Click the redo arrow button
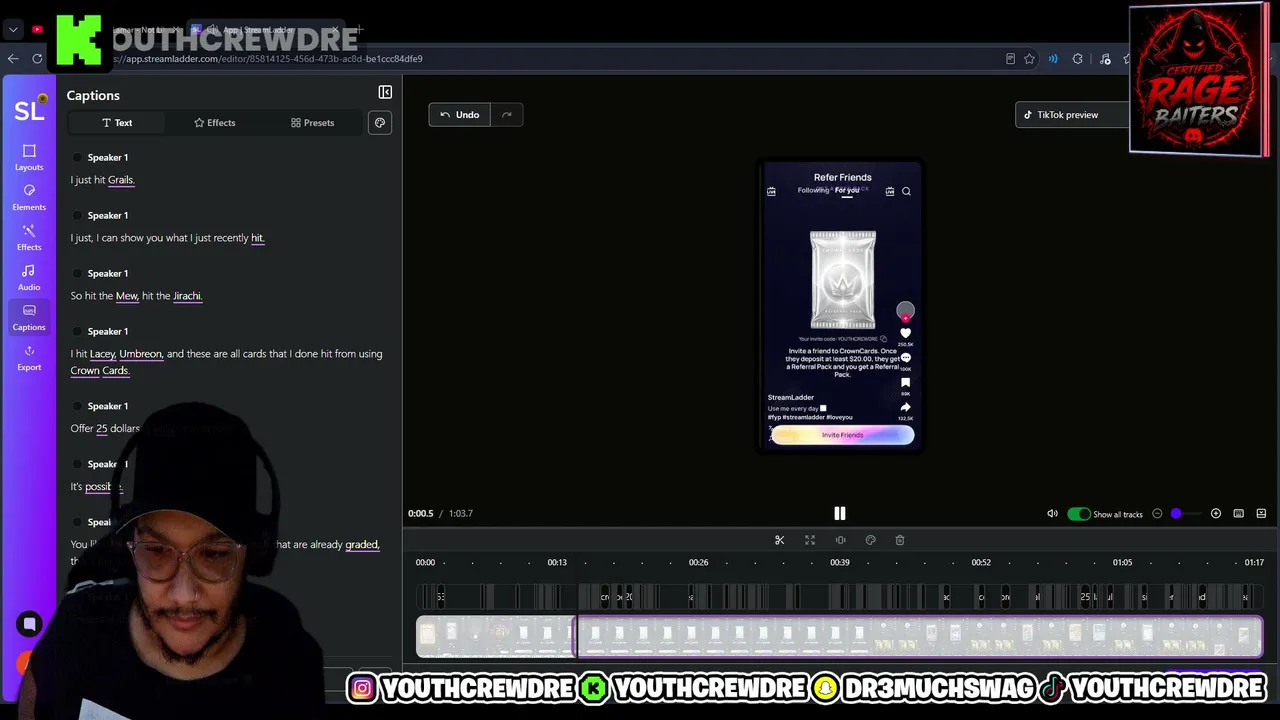This screenshot has width=1280, height=720. click(507, 115)
